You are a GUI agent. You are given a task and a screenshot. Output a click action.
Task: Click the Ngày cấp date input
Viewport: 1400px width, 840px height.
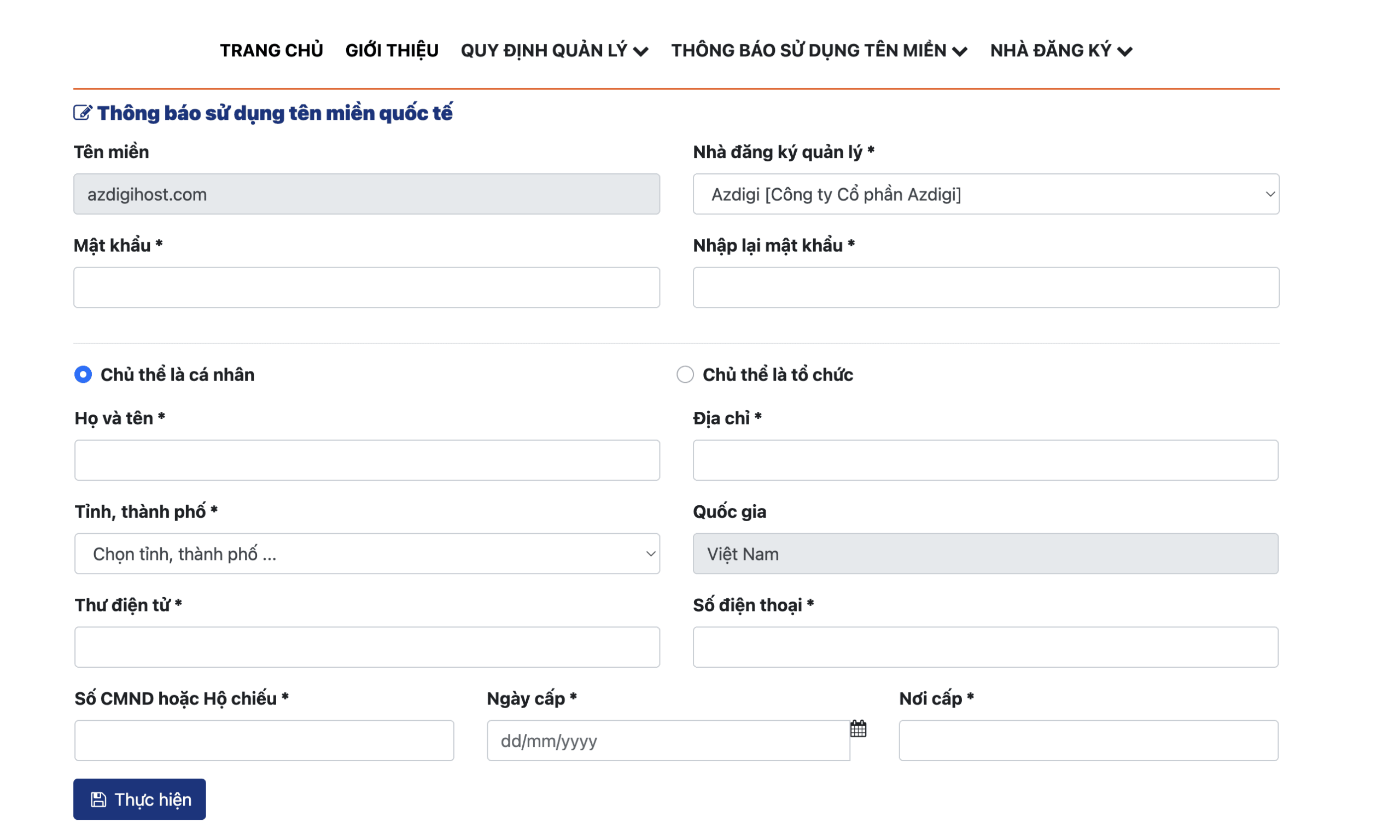[x=668, y=740]
